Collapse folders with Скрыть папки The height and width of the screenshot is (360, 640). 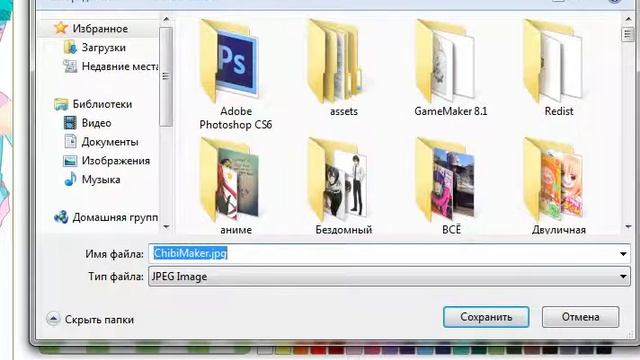pos(90,319)
